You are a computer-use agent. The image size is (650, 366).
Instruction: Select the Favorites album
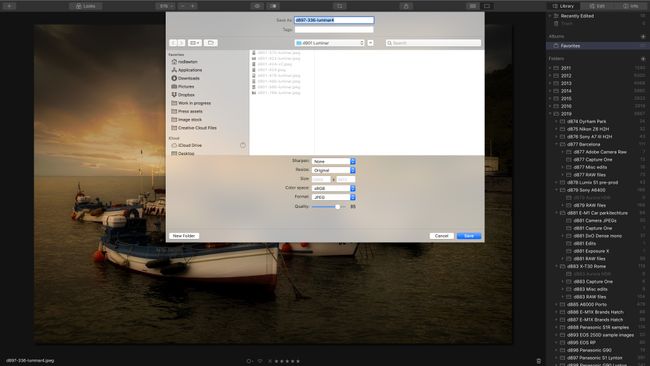(598, 46)
